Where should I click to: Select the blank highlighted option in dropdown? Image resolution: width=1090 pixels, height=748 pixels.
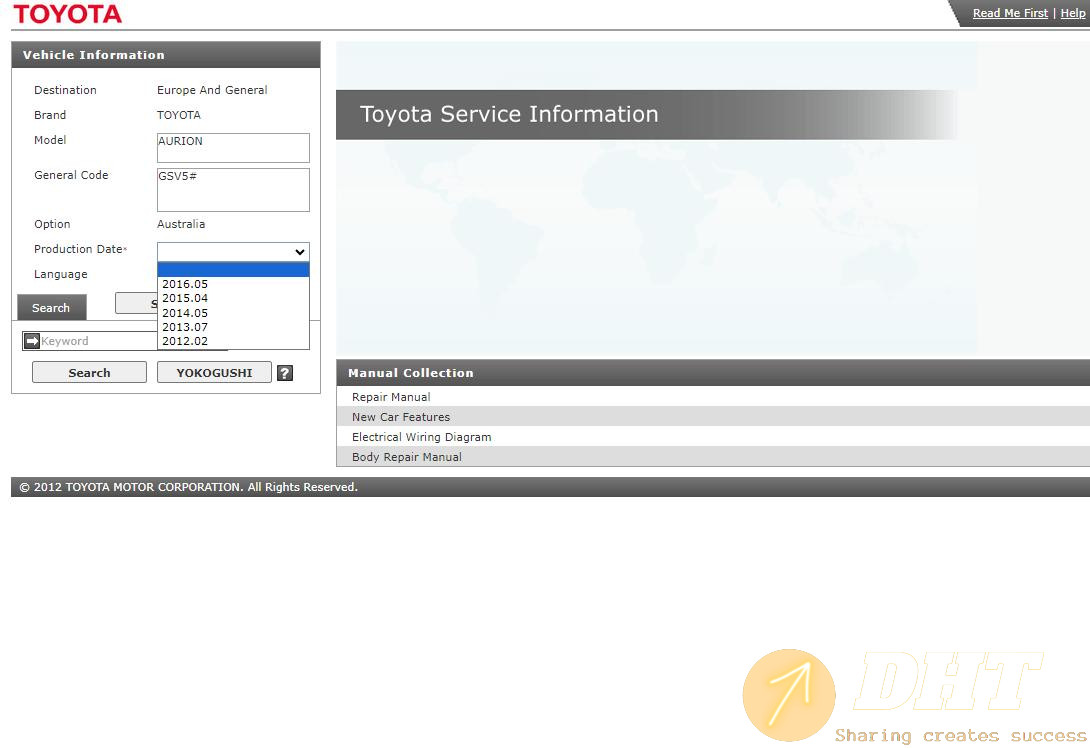pyautogui.click(x=233, y=270)
